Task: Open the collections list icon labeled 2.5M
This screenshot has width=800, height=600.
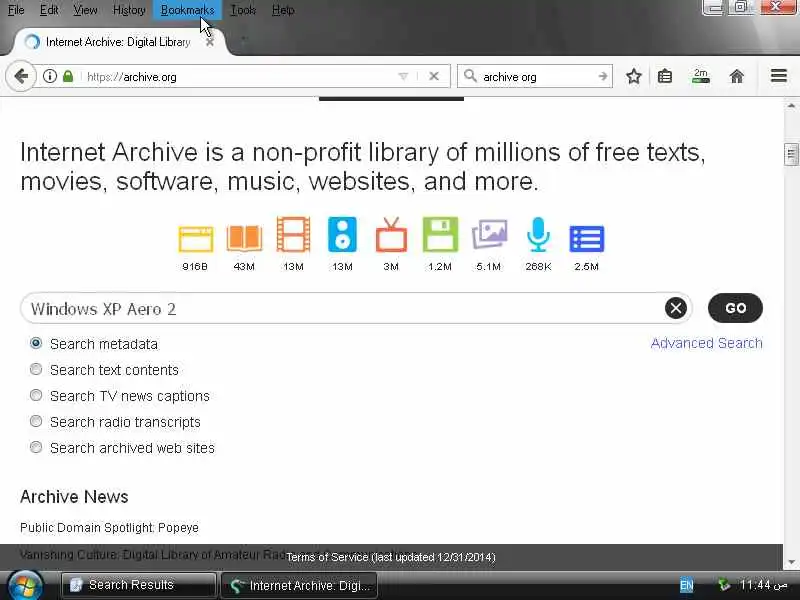Action: pyautogui.click(x=587, y=239)
